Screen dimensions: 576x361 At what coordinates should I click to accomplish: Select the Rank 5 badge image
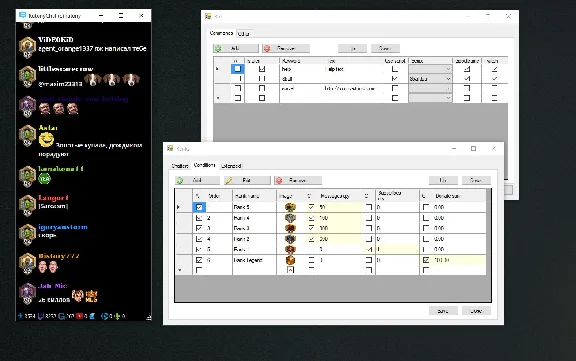(290, 207)
